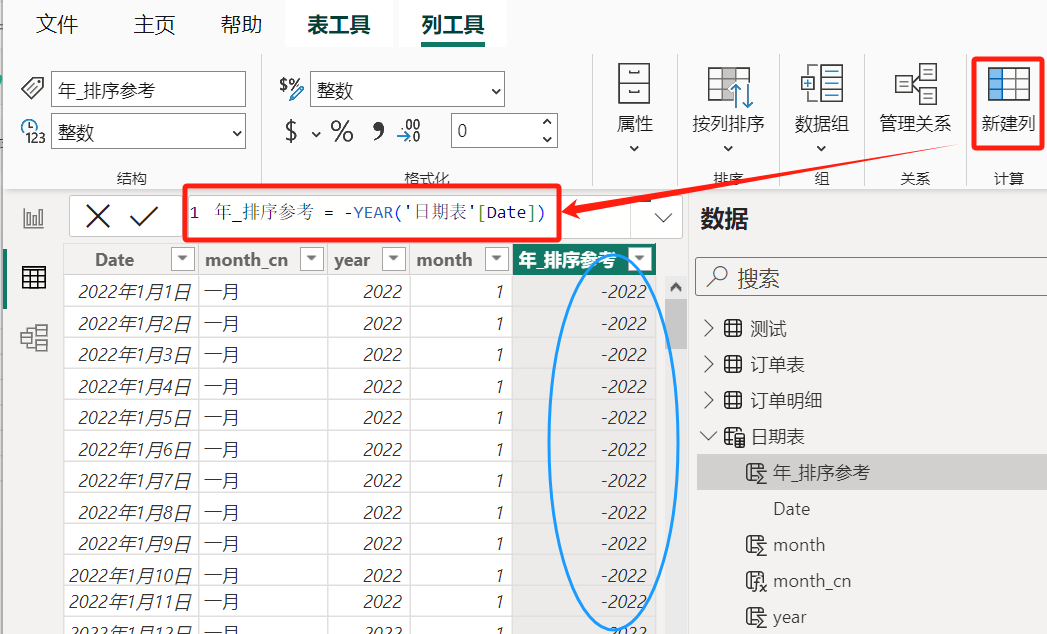Switch to Model view icon

tap(33, 338)
